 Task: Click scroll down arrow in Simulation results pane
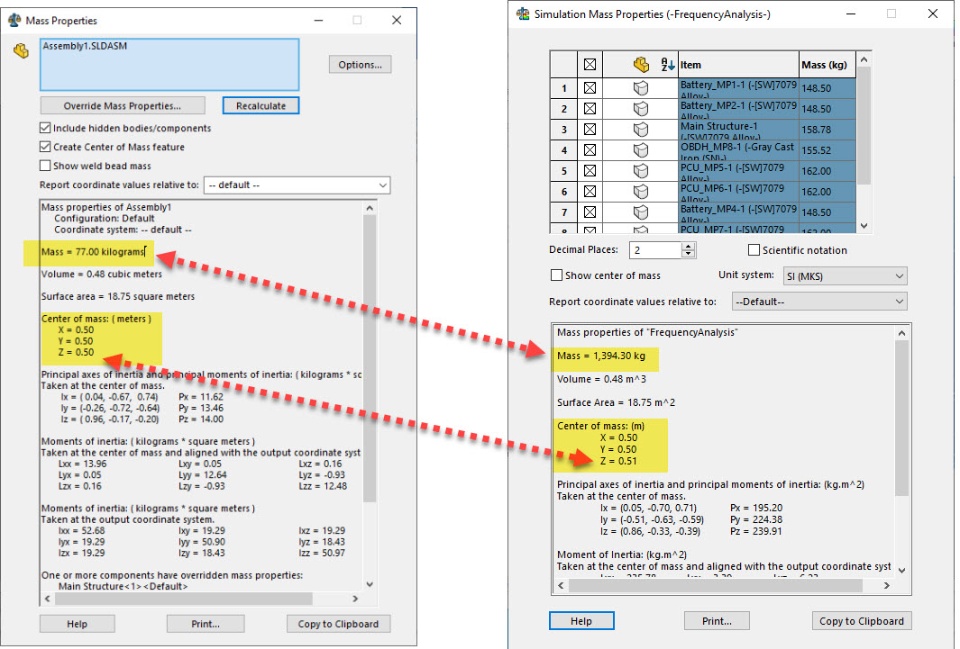[x=902, y=570]
